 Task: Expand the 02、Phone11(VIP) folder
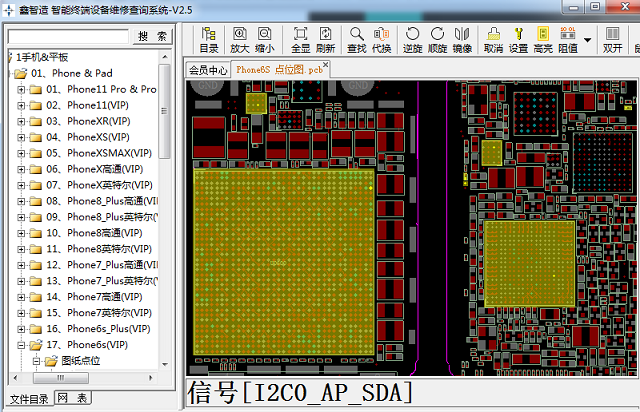21,105
